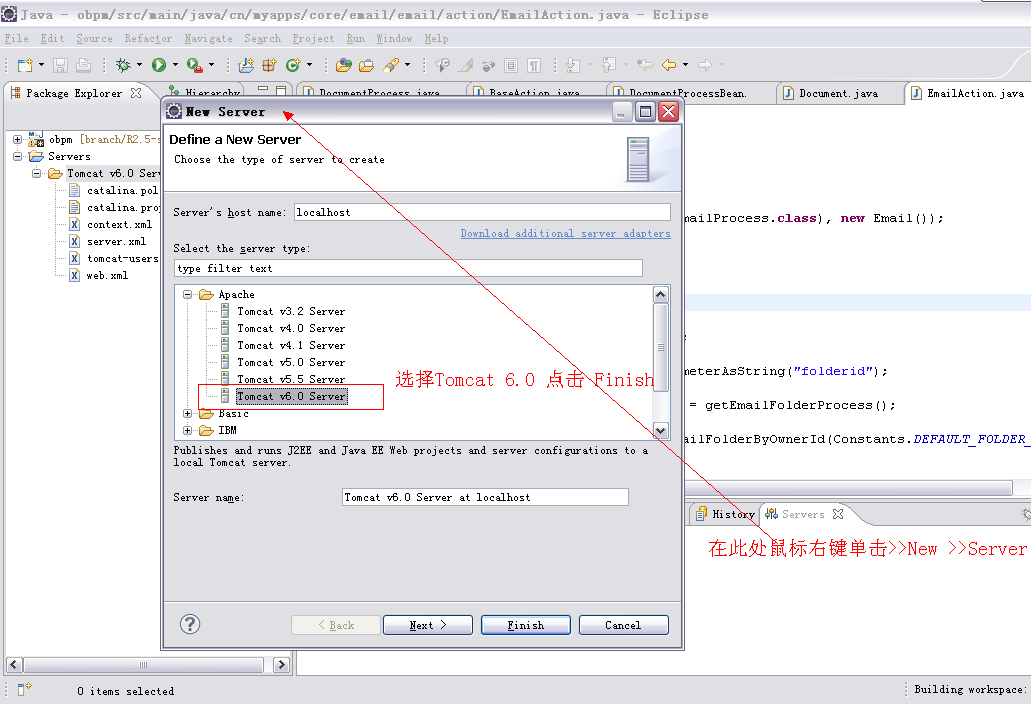The height and width of the screenshot is (704, 1031).
Task: Open the Window menu
Action: [394, 38]
